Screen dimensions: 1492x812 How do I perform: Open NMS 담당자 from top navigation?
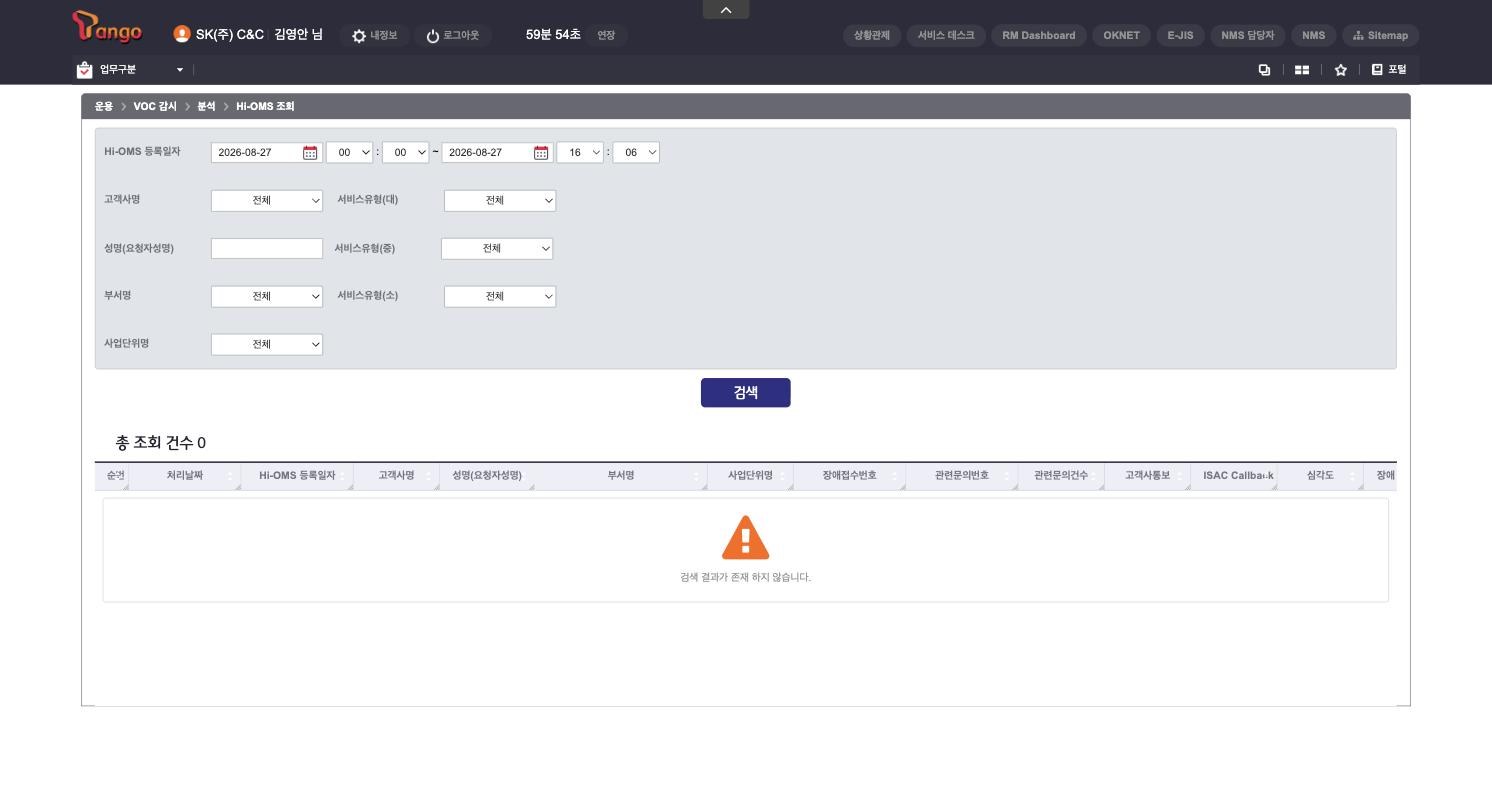pyautogui.click(x=1248, y=36)
